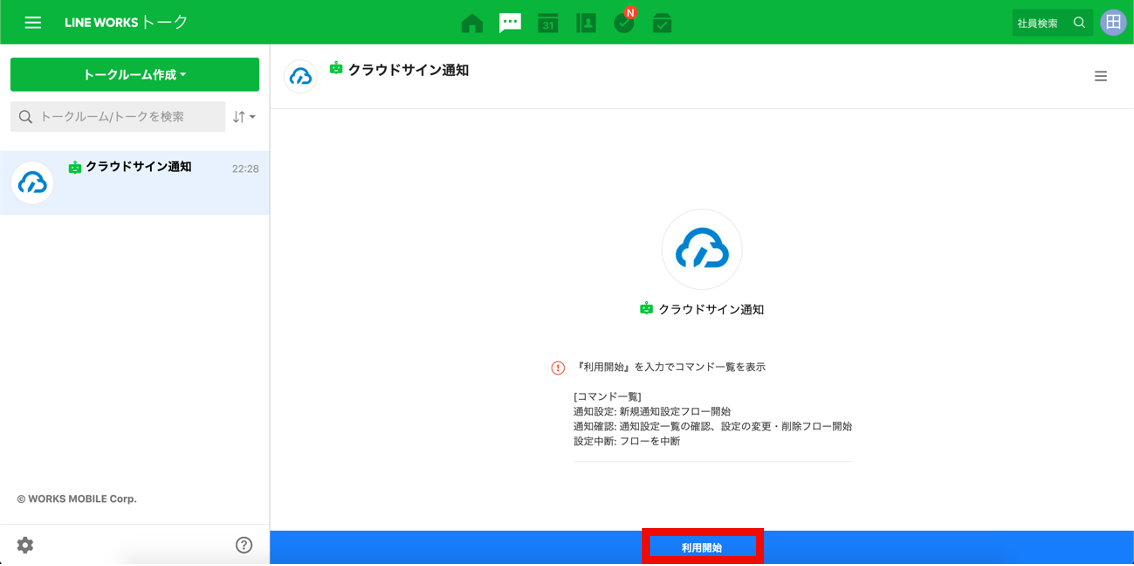Click the green bot icon in chat header
Viewport: 1134px width, 566px height.
tap(336, 68)
